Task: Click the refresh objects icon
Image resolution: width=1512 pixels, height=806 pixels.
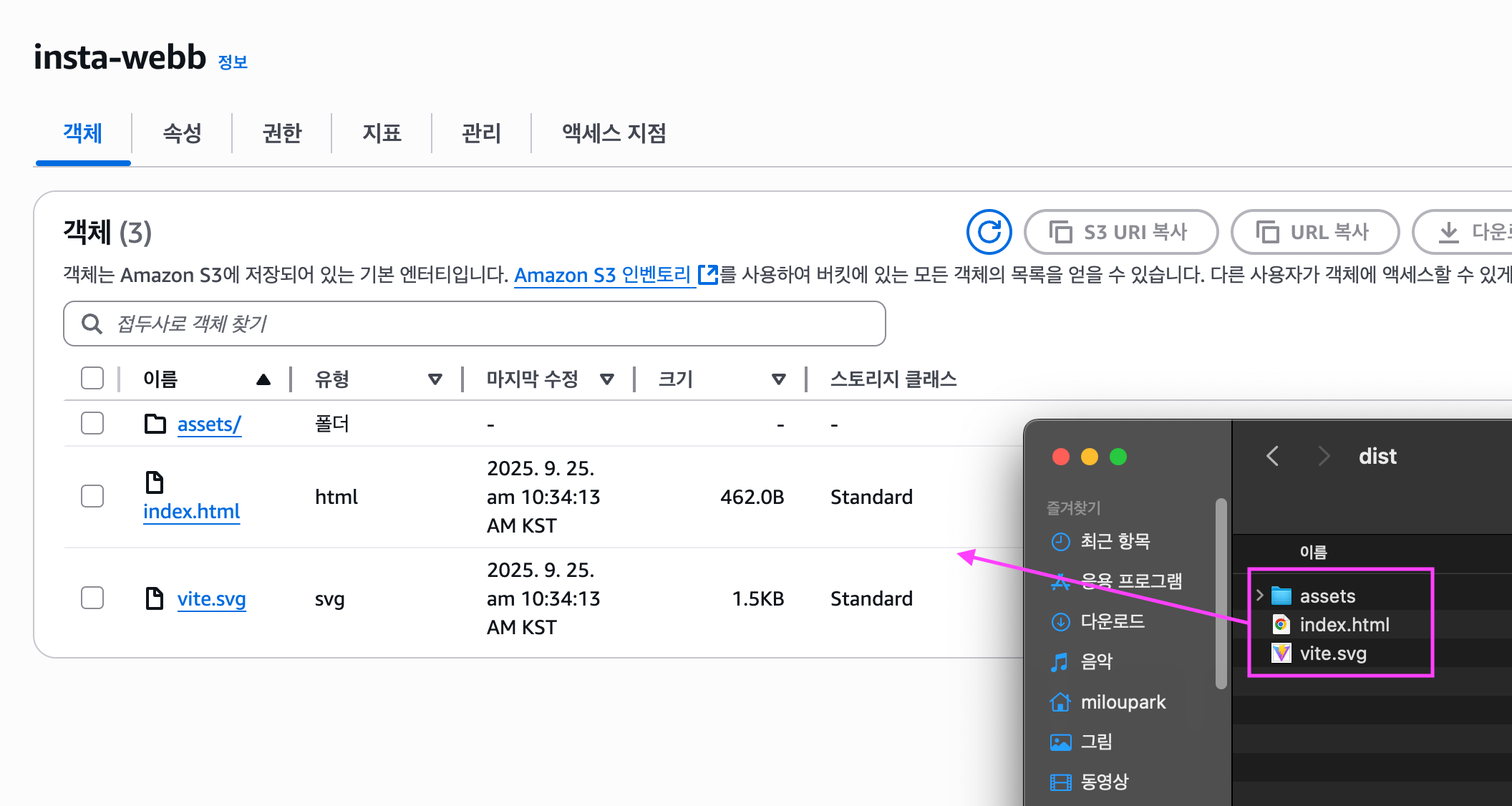Action: pyautogui.click(x=989, y=231)
